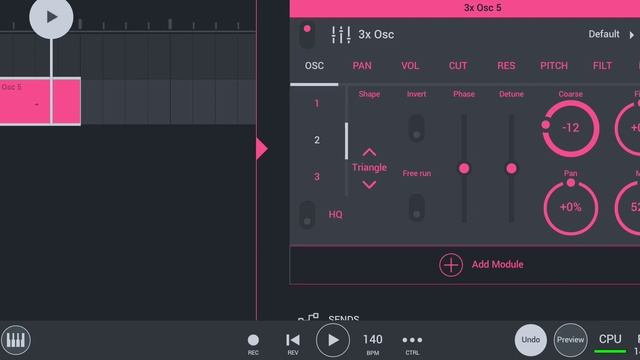
Task: Collapse panel with the pink side arrow
Action: tap(262, 149)
